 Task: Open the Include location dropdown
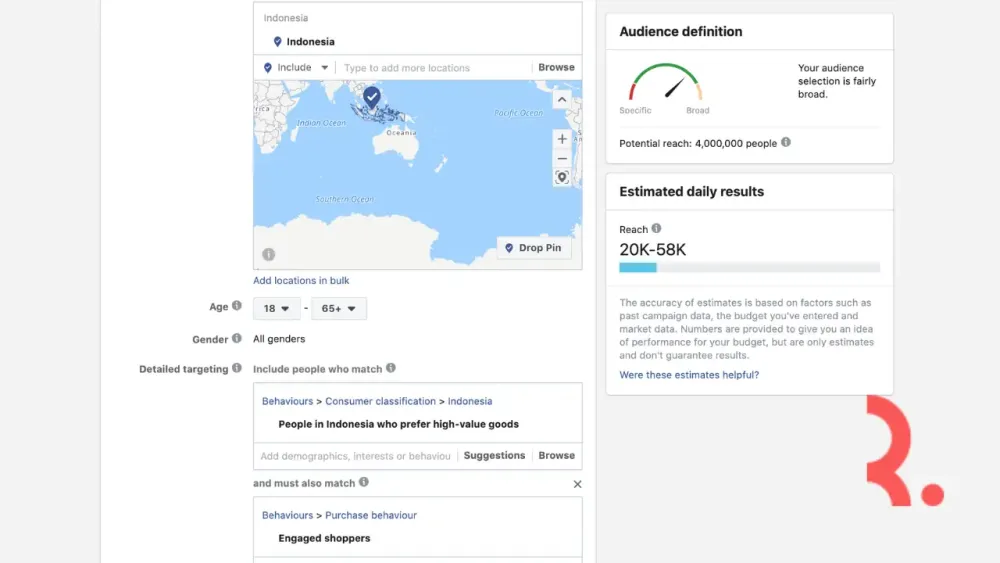tap(295, 67)
